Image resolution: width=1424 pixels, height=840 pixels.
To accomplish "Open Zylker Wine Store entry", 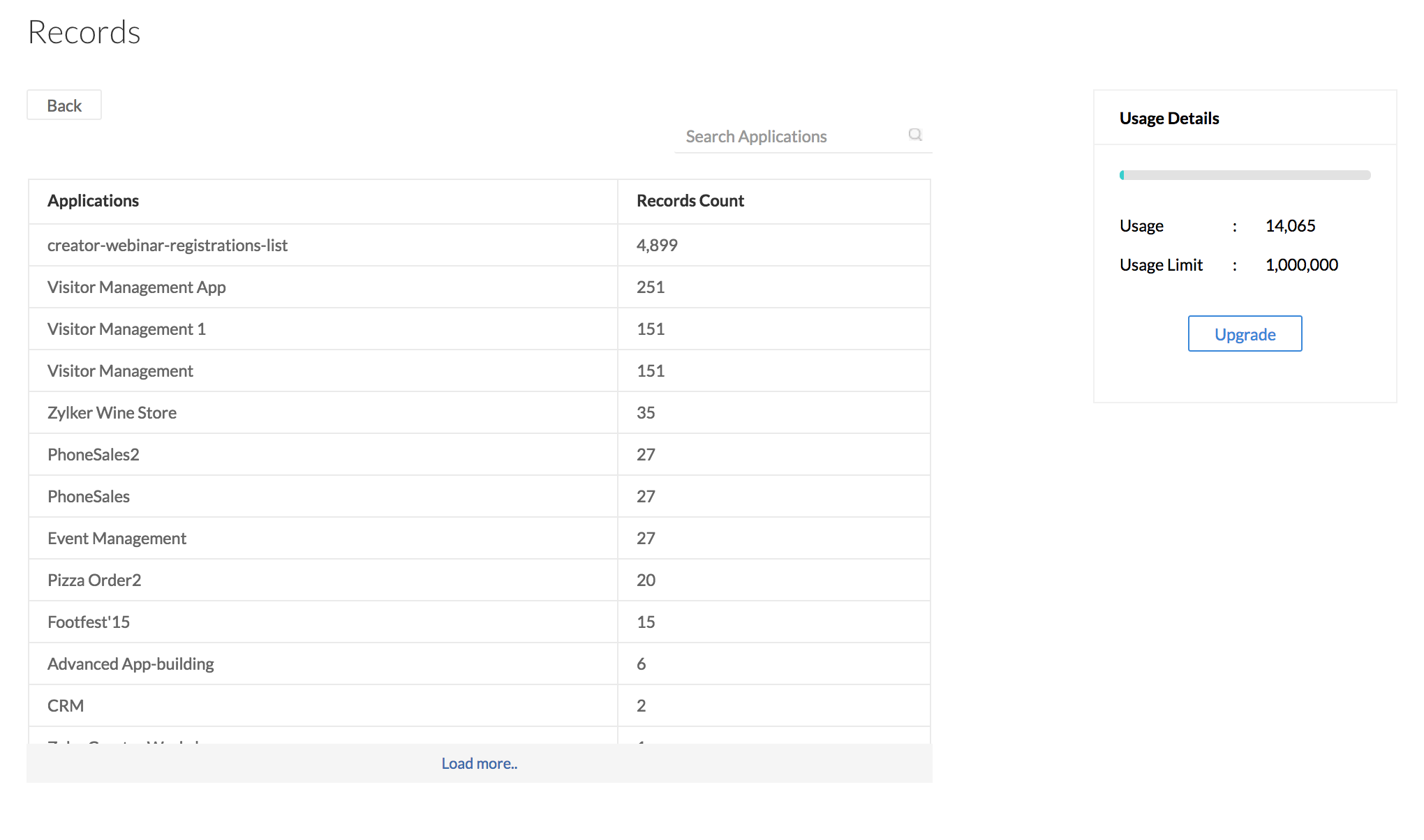I will coord(112,413).
